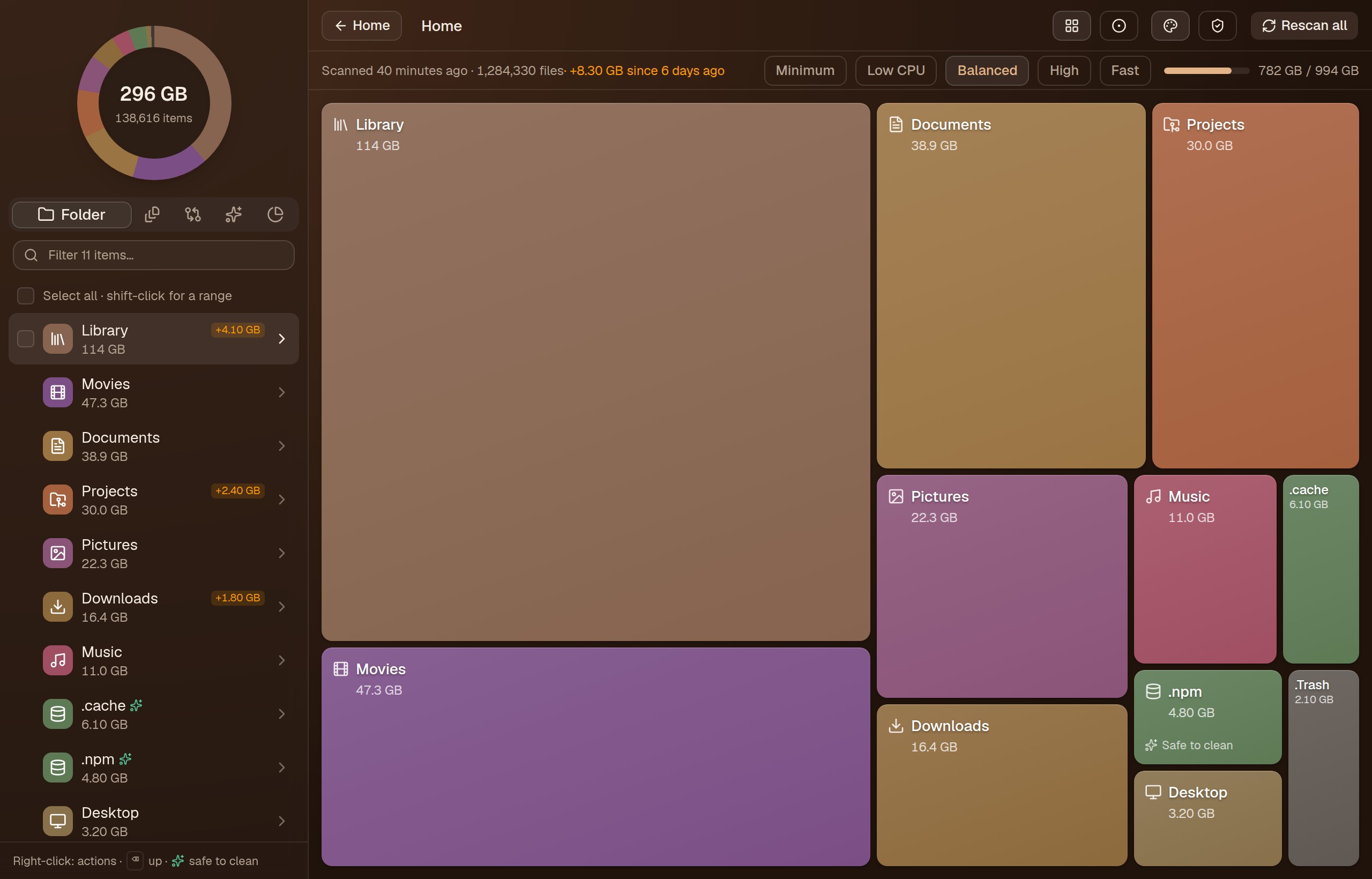Open the .Trash treemap tile
Screen dimensions: 1372x879
(x=1323, y=768)
